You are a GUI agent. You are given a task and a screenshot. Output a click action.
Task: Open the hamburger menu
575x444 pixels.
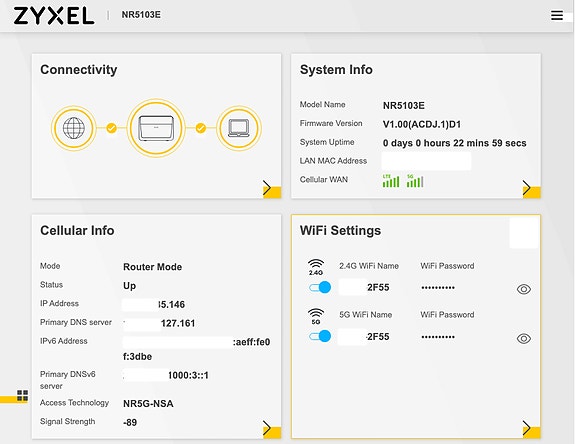(557, 15)
